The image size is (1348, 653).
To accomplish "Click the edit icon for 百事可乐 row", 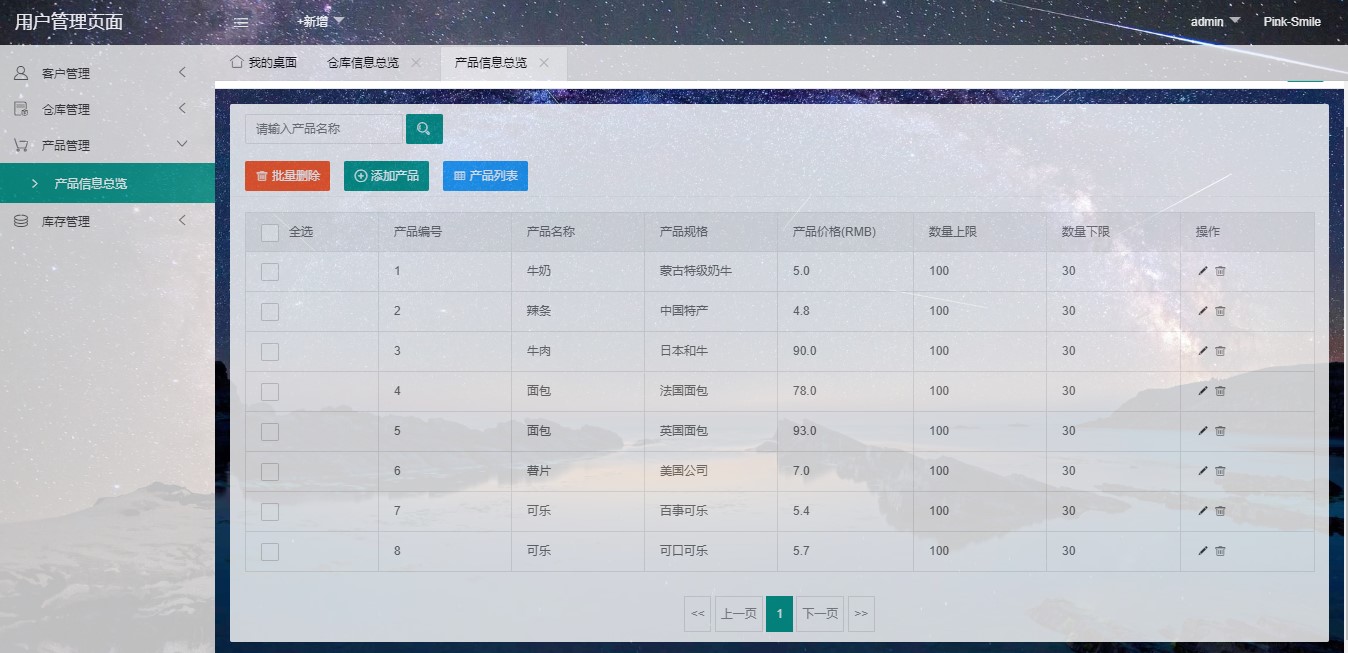I will [x=1203, y=511].
